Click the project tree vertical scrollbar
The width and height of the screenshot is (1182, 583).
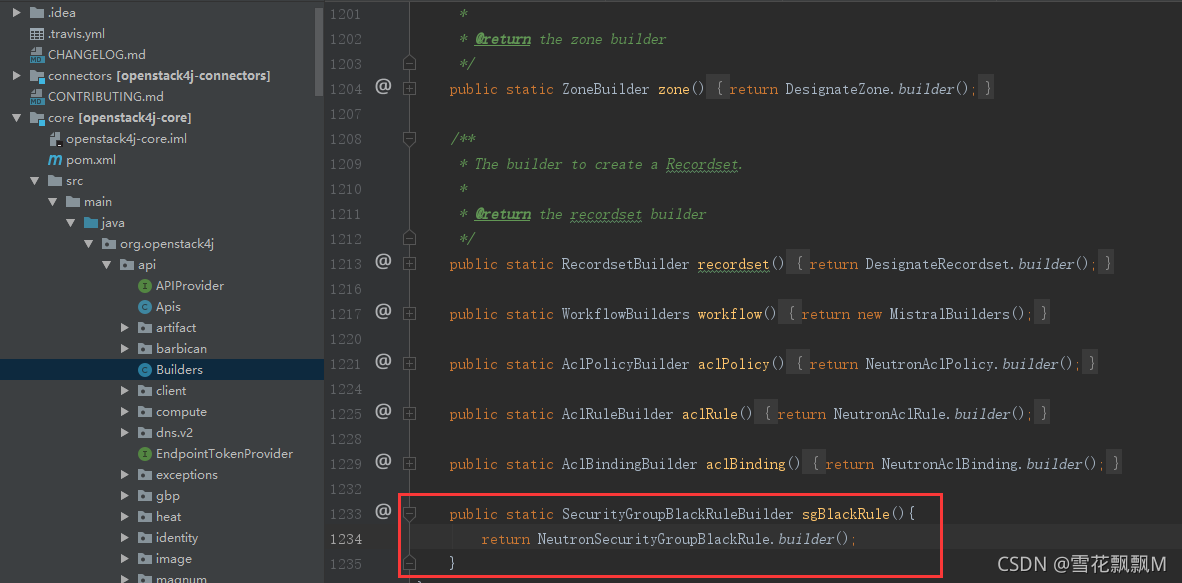pos(320,51)
